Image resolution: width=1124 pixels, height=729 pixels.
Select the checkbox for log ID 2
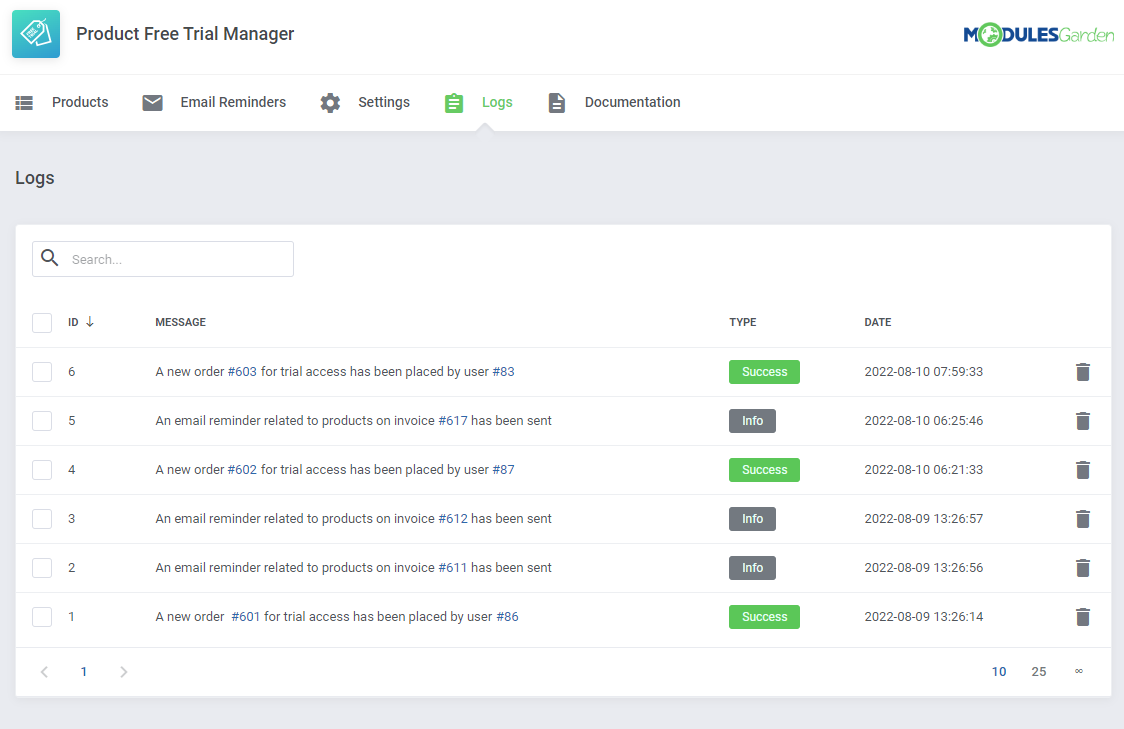tap(42, 568)
